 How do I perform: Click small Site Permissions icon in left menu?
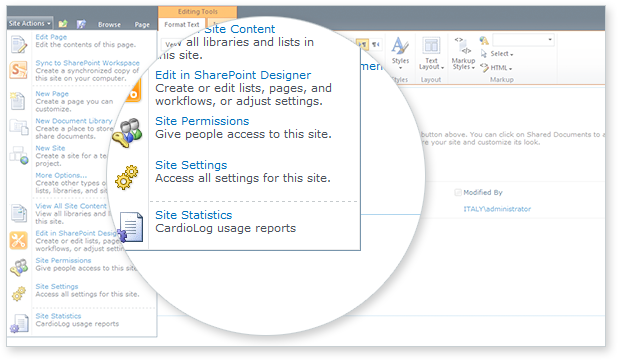point(19,267)
